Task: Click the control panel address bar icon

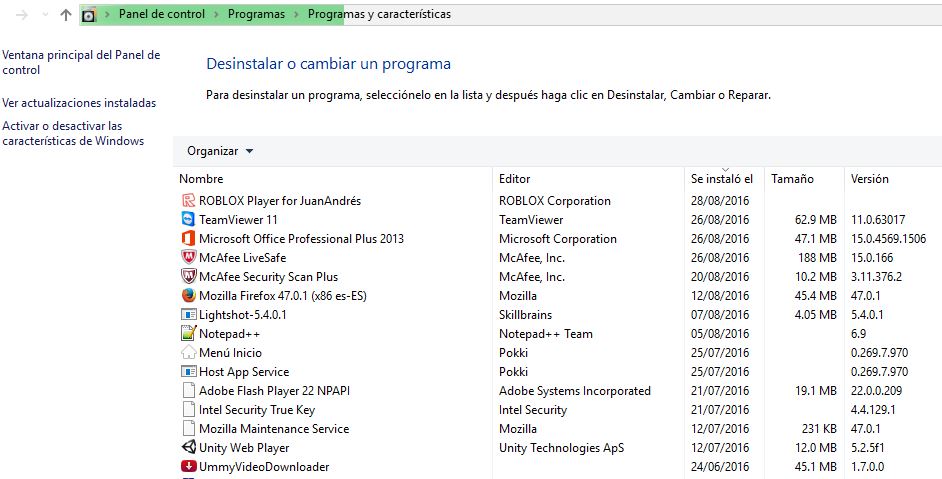Action: point(89,15)
